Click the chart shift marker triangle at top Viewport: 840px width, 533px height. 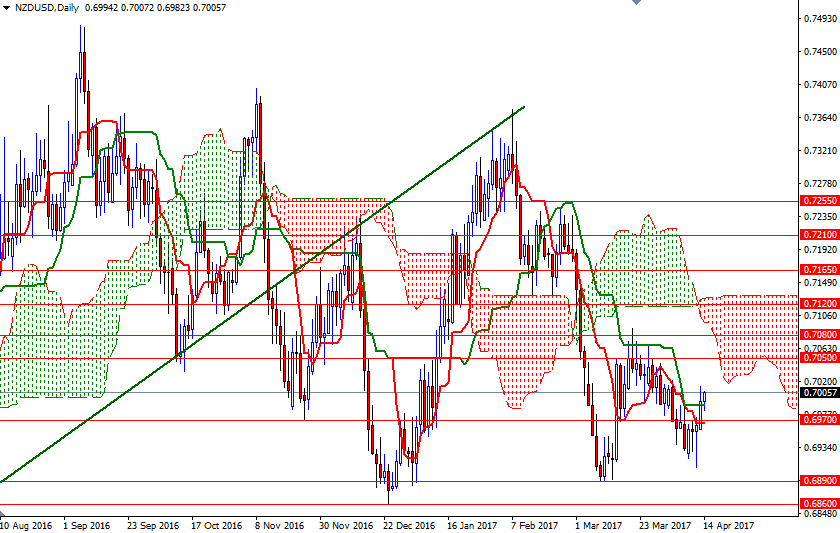(x=636, y=2)
